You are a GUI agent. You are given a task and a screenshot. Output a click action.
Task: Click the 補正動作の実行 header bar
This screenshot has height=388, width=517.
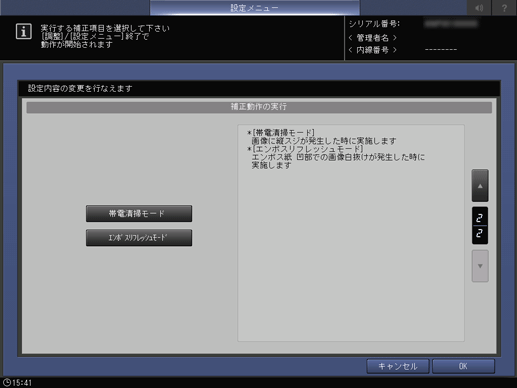point(259,107)
